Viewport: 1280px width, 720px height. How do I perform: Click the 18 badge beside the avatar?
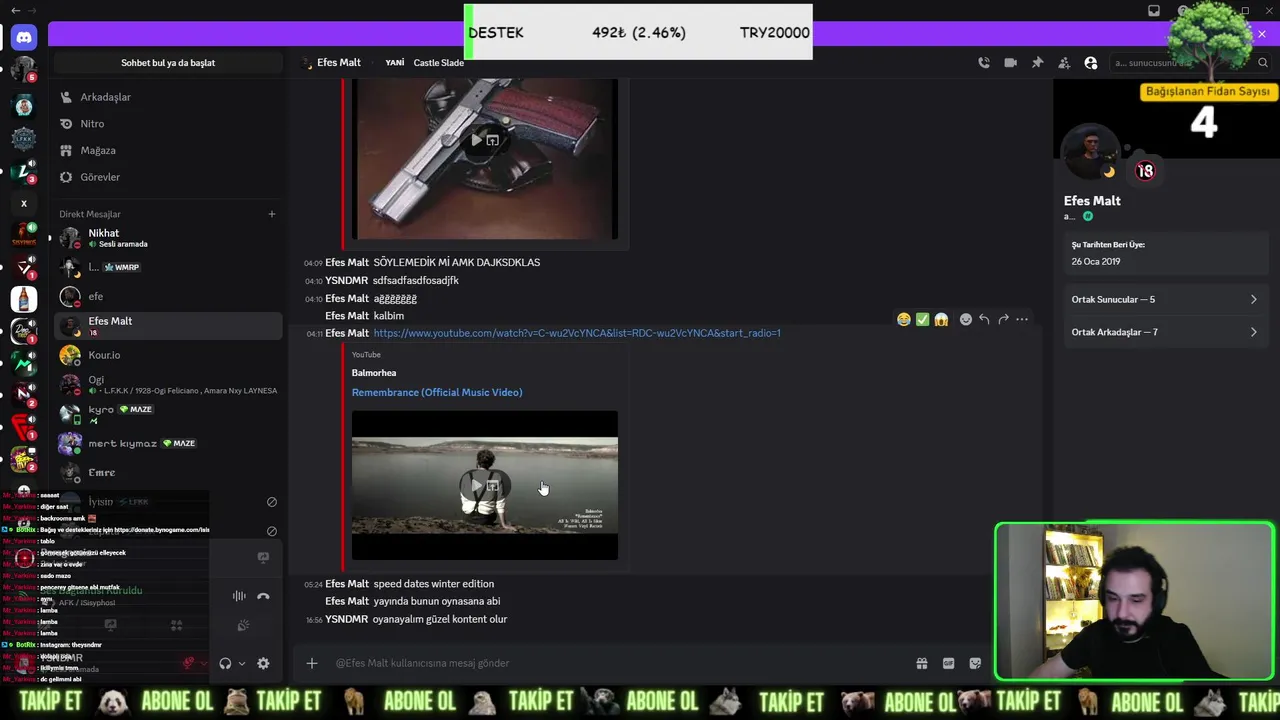(1145, 171)
